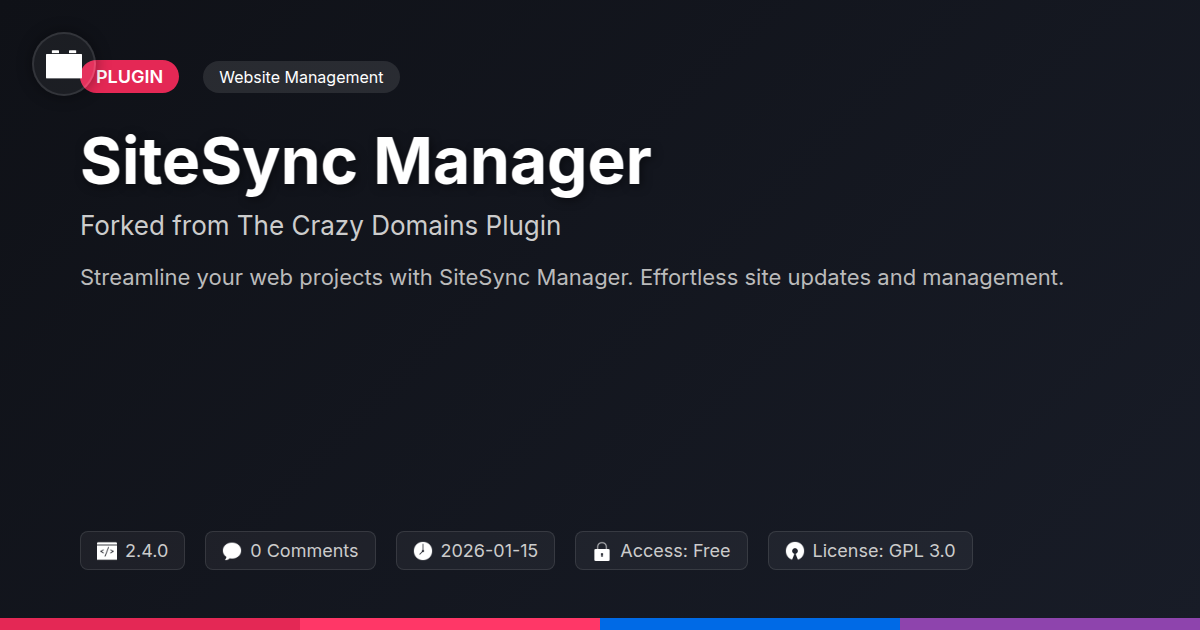The height and width of the screenshot is (630, 1200).
Task: Open the 0 Comments badge
Action: (x=290, y=551)
